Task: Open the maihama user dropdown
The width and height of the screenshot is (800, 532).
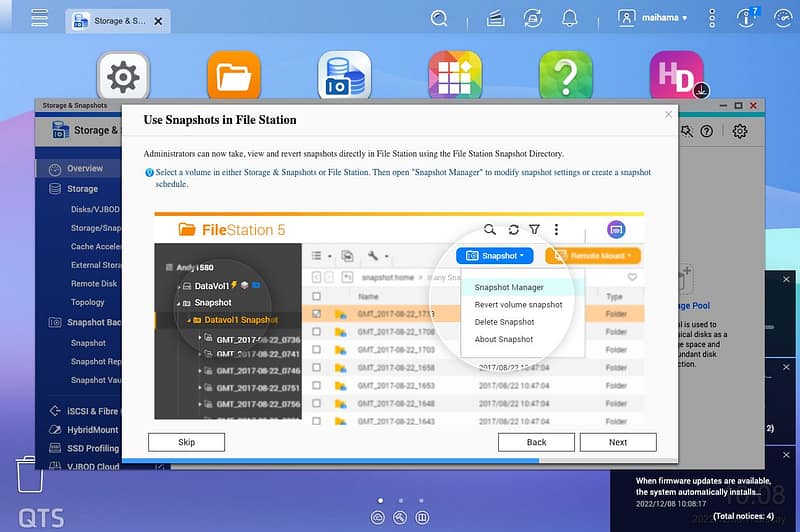Action: (x=653, y=18)
